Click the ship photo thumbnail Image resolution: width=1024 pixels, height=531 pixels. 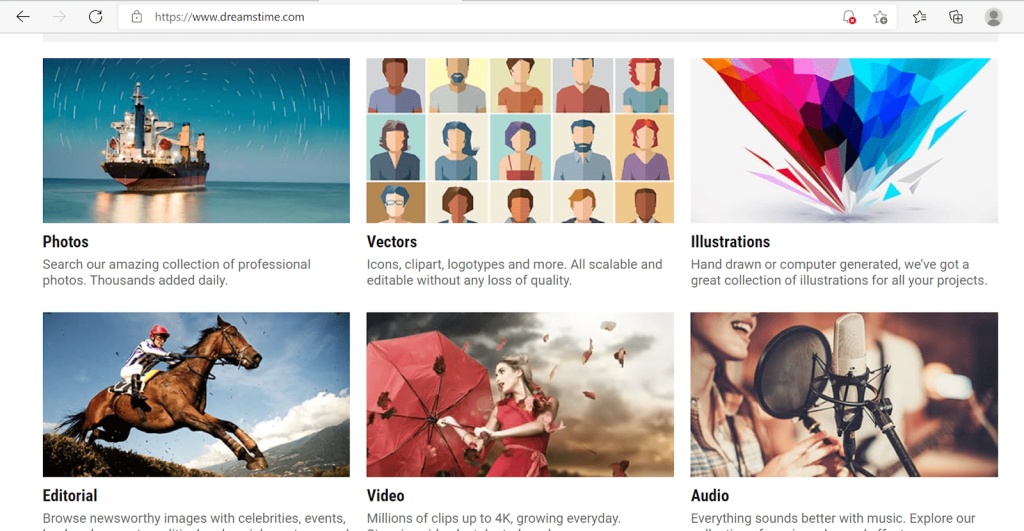click(x=196, y=140)
